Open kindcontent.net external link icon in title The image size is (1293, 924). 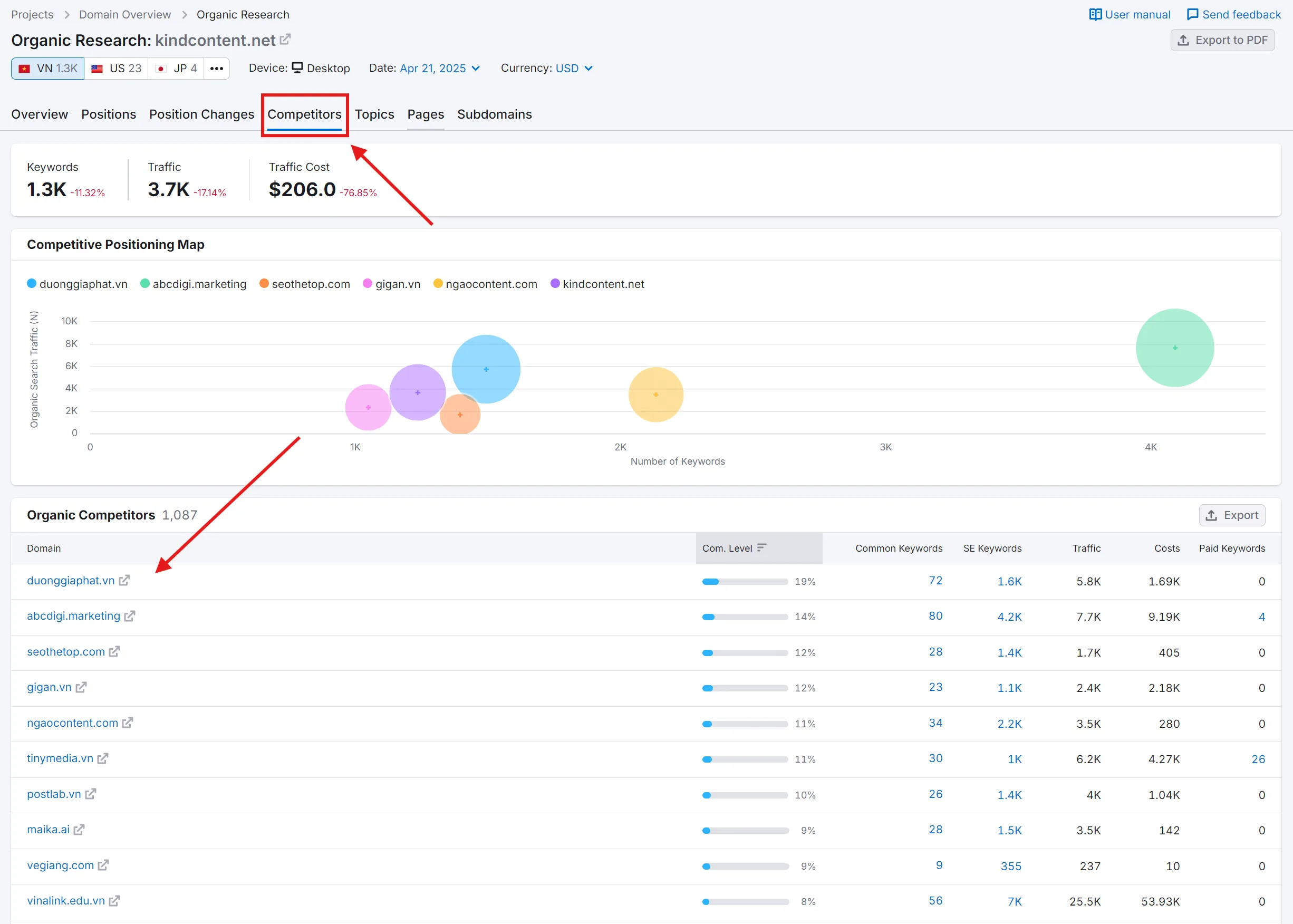click(x=285, y=39)
